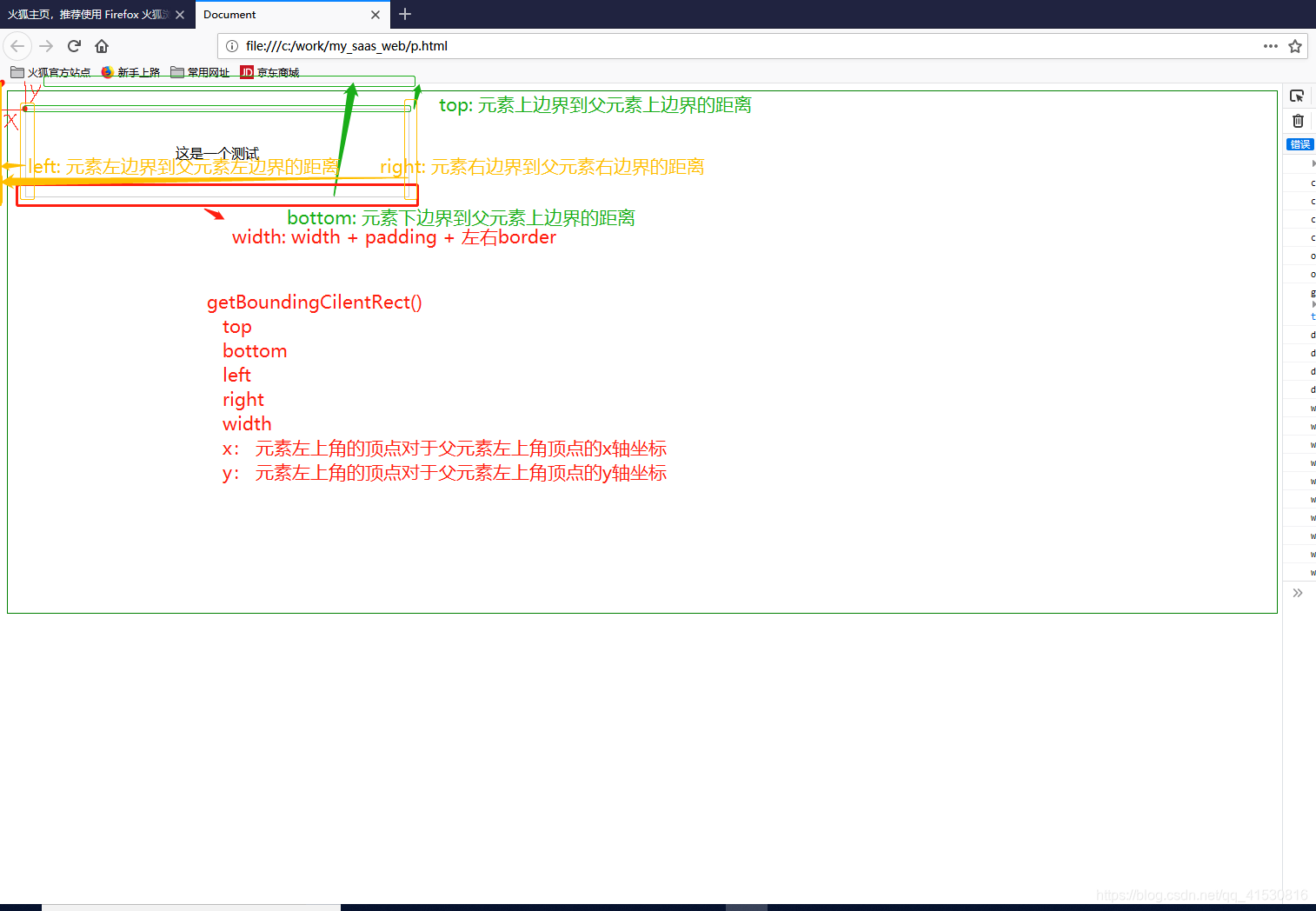The height and width of the screenshot is (911, 1316).
Task: Activate the devtools element picker
Action: click(x=1297, y=96)
